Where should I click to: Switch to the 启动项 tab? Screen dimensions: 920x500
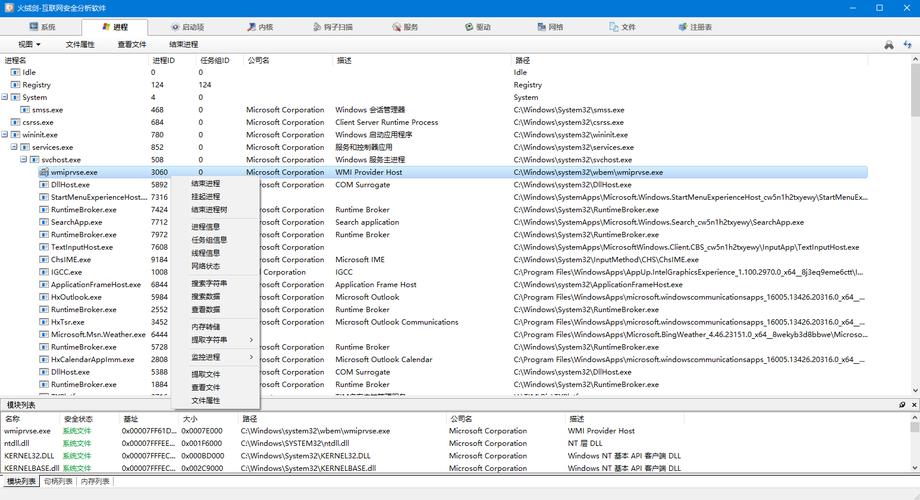click(x=187, y=27)
